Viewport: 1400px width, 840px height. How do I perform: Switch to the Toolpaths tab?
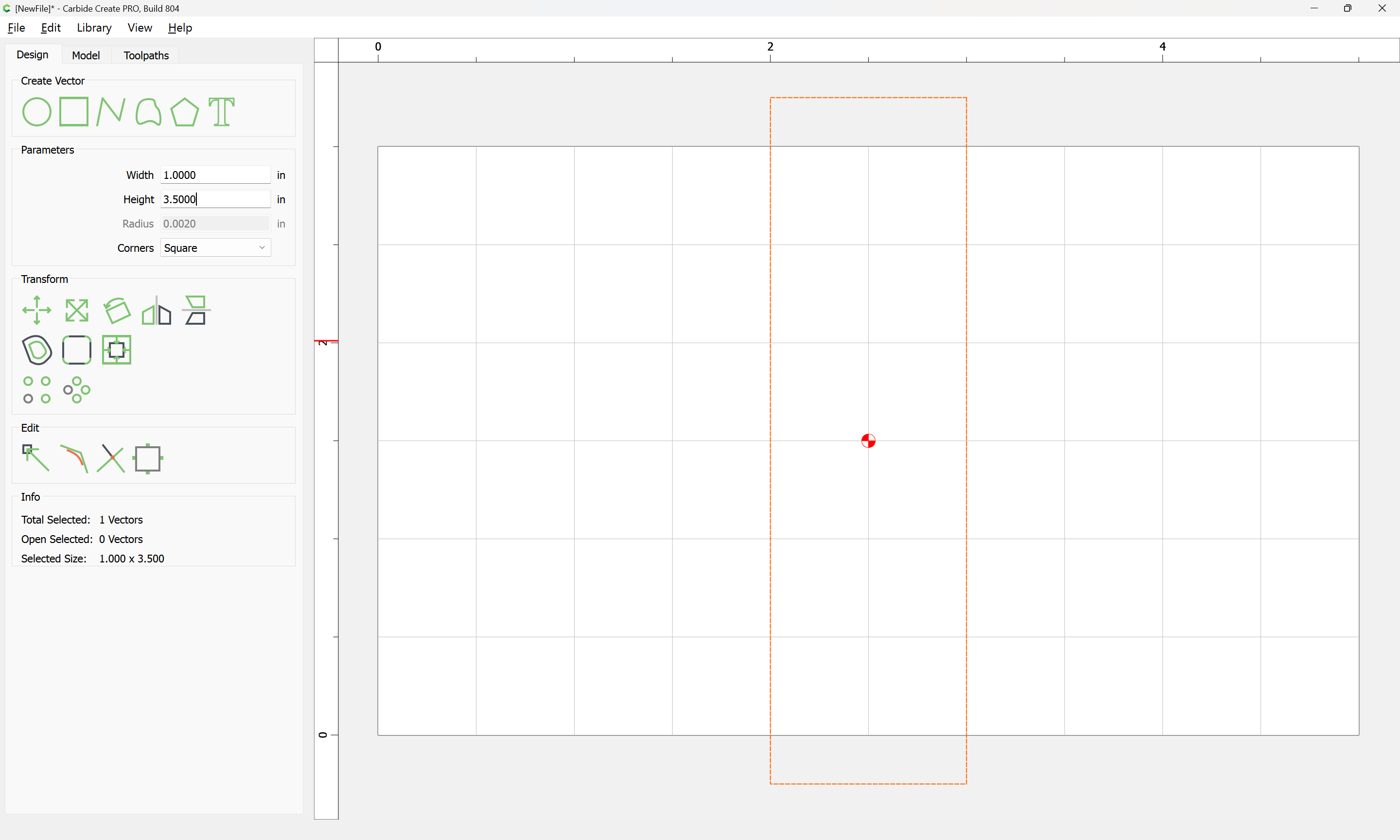click(x=146, y=55)
